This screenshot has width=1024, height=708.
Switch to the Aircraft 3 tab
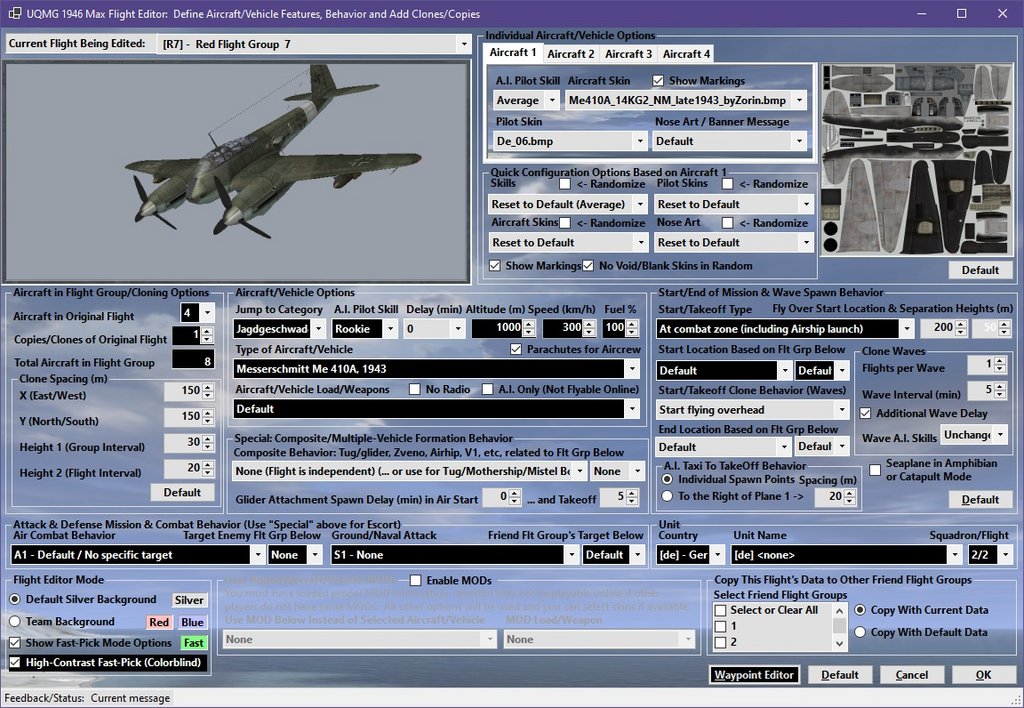628,54
